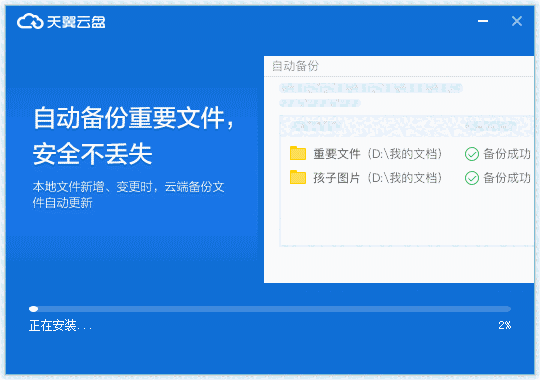Click the green checkmark beside 重要文件
The image size is (540, 380).
471,154
